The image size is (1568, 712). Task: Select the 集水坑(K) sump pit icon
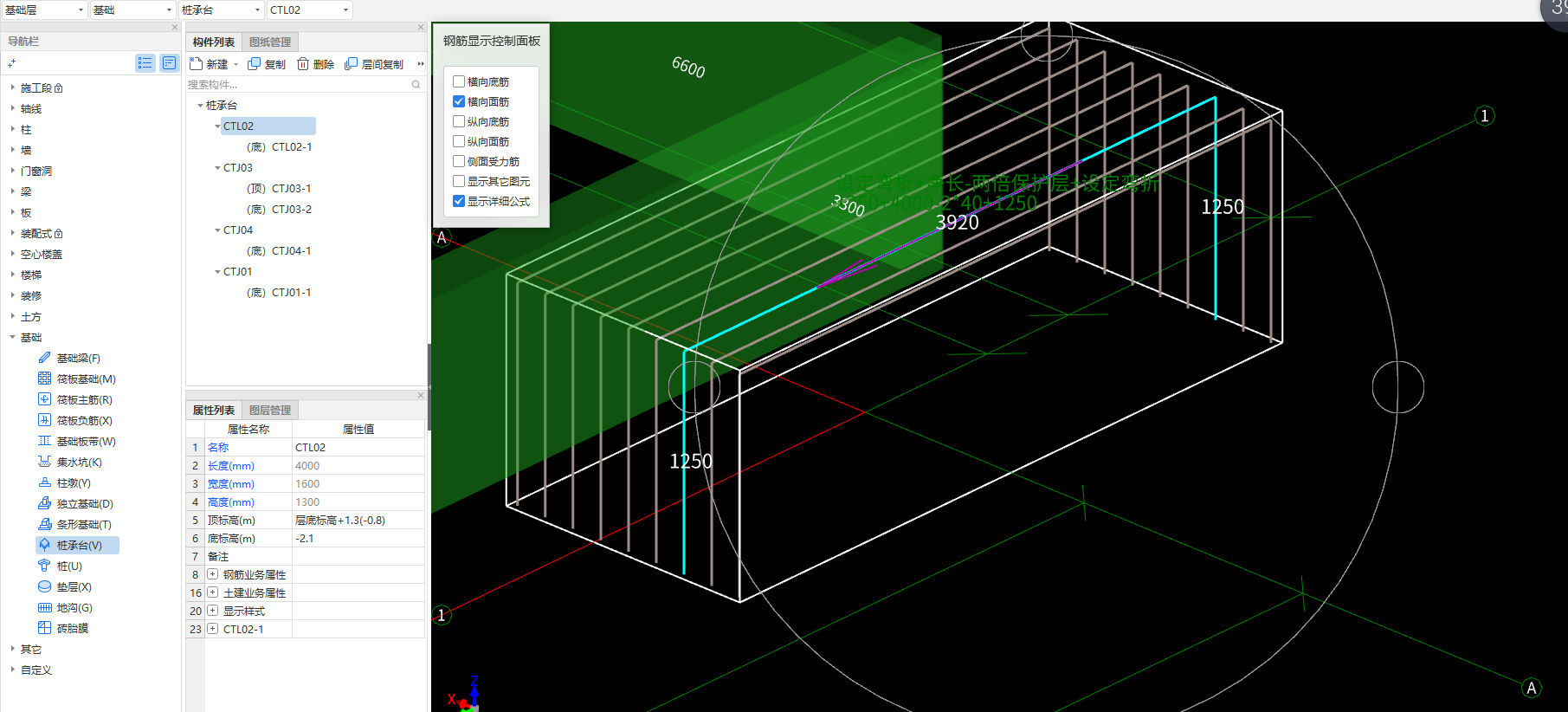pos(44,462)
